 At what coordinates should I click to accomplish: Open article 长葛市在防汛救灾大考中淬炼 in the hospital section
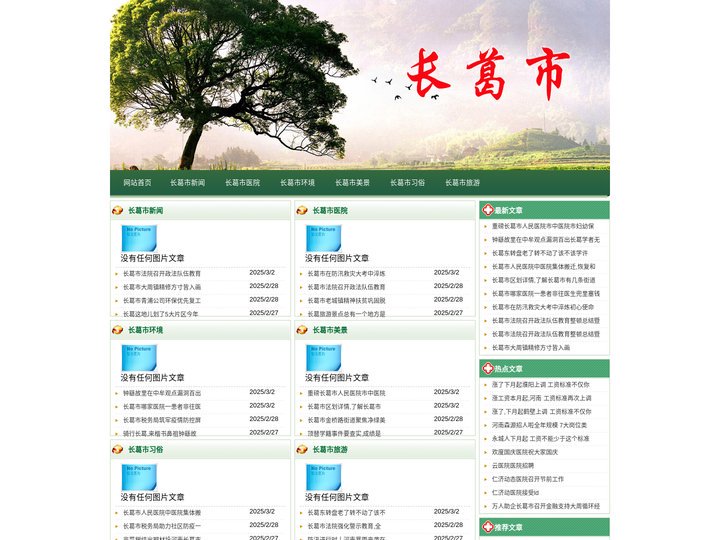point(346,273)
